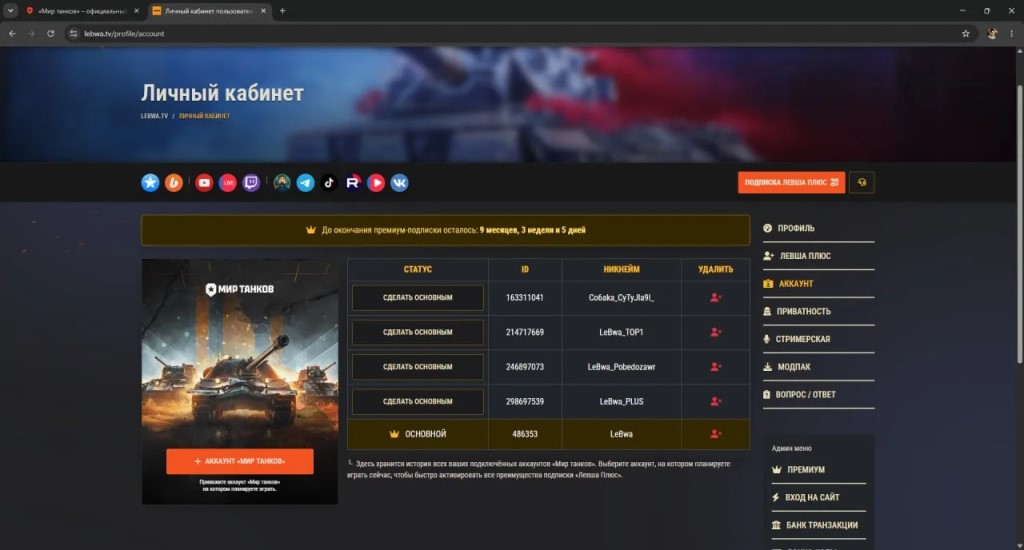The height and width of the screenshot is (550, 1024).
Task: Click the premium subscription remaining banner
Action: (445, 230)
